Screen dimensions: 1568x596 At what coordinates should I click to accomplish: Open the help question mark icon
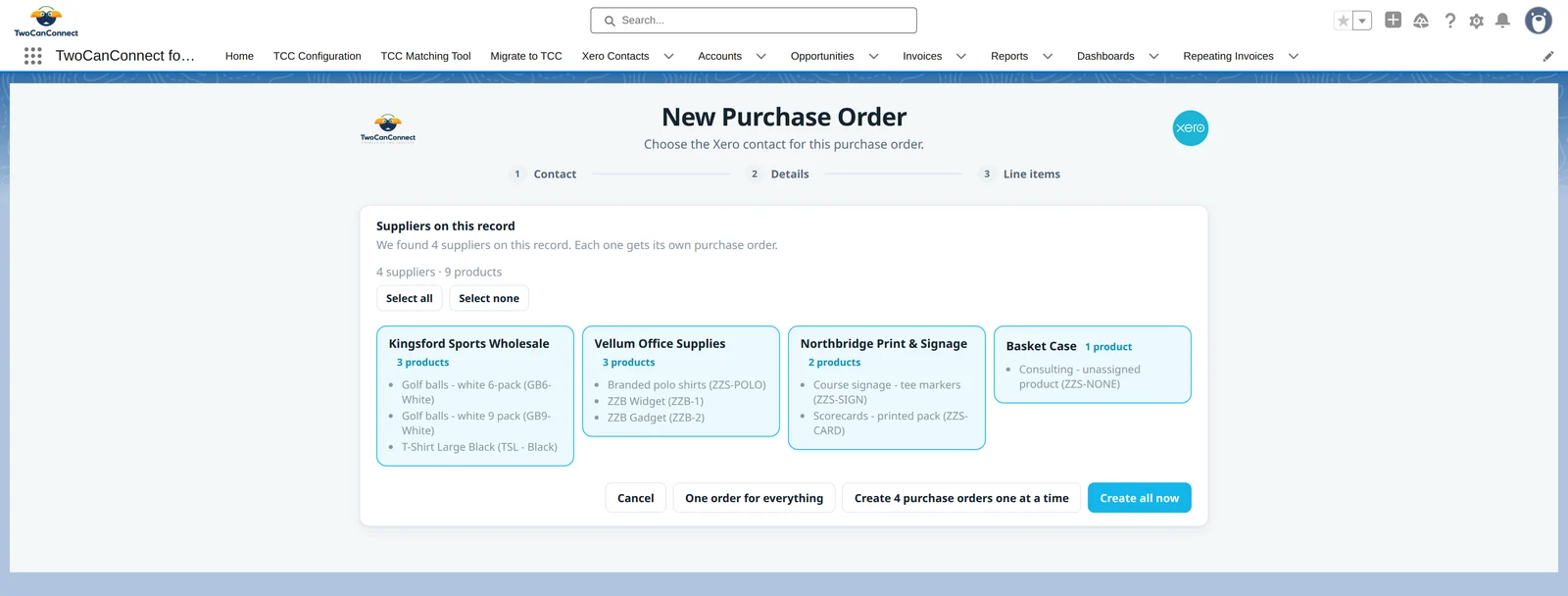click(x=1450, y=21)
